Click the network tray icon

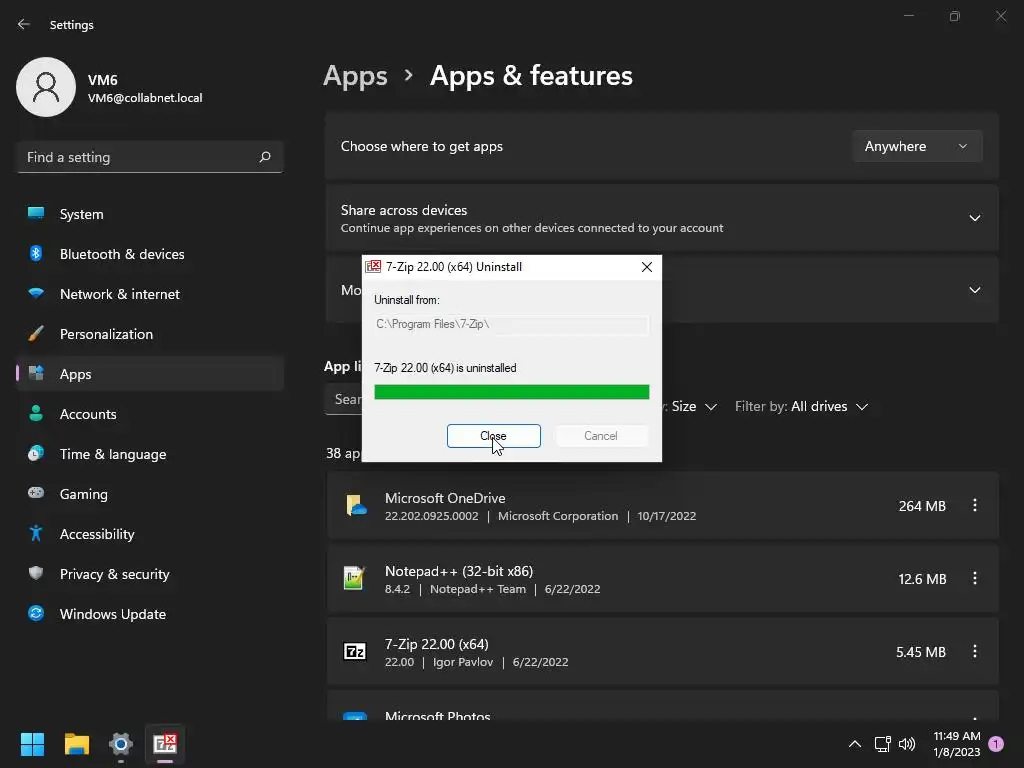pos(882,744)
